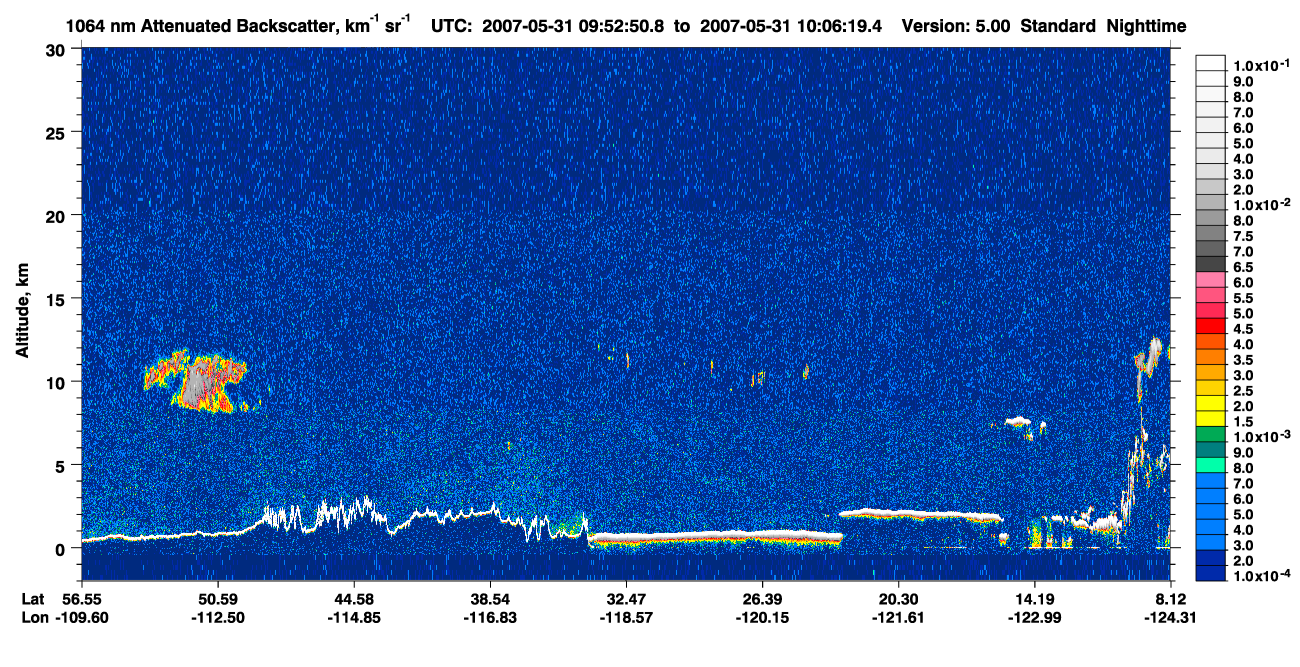
Task: Click the longitude value -121.61
Action: pyautogui.click(x=899, y=617)
